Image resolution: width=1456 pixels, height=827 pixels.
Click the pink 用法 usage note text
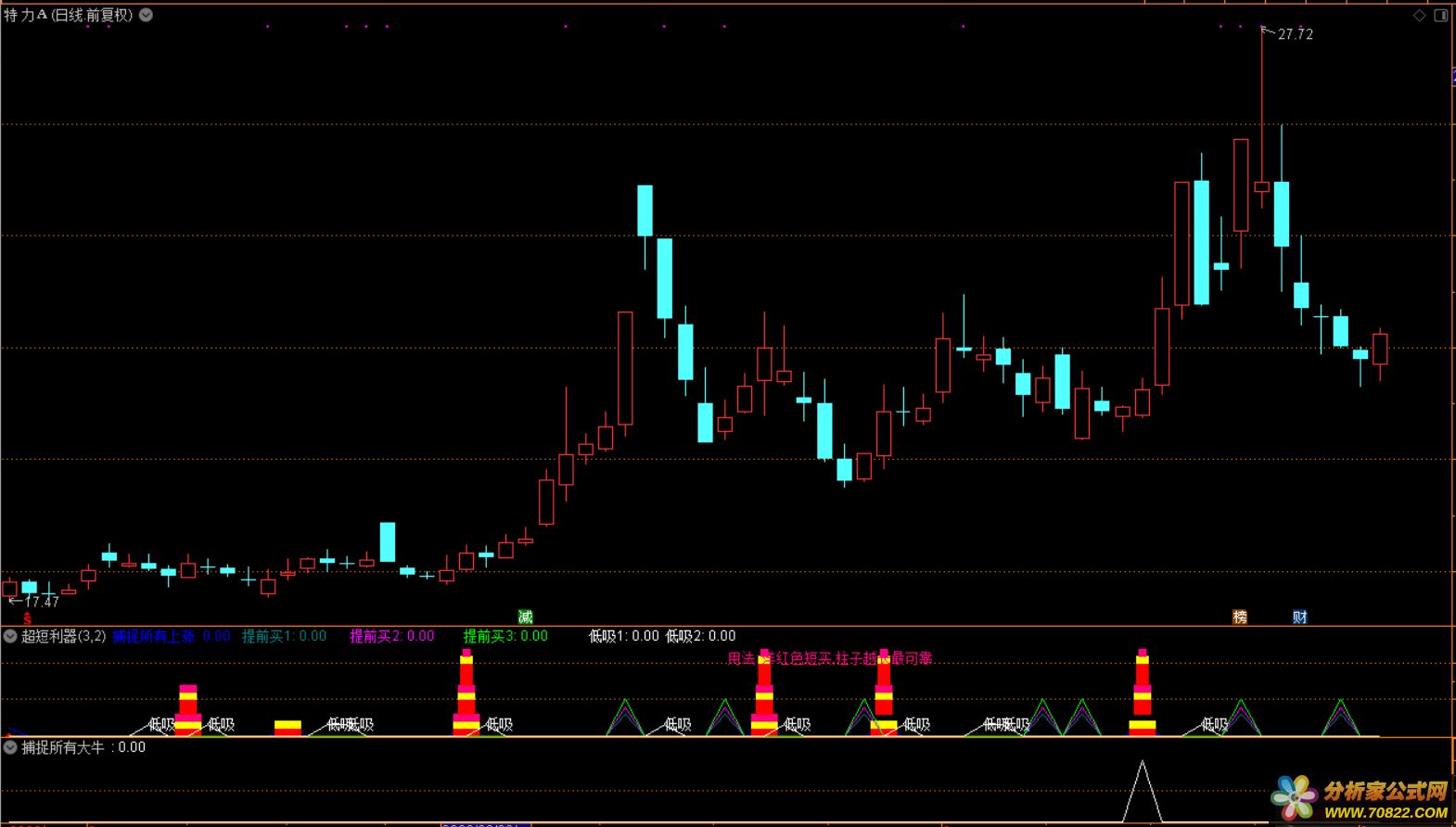tap(830, 658)
